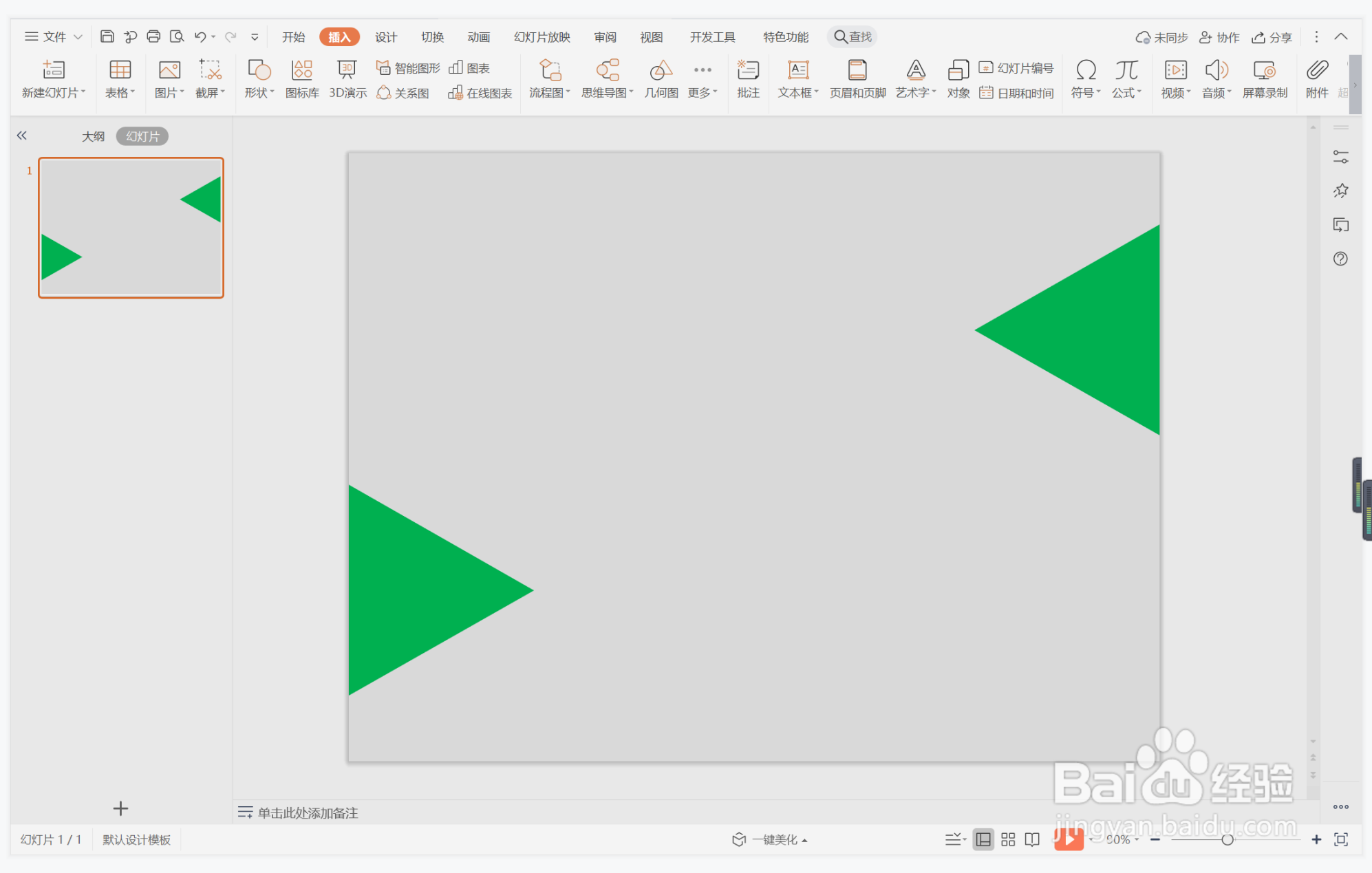Viewport: 1372px width, 873px height.
Task: Insert 页眉和页脚 header and footer
Action: (x=857, y=79)
